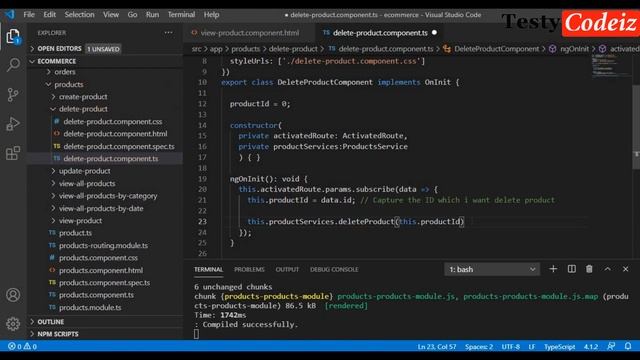The image size is (640, 360).
Task: Open the Help menu
Action: point(211,15)
